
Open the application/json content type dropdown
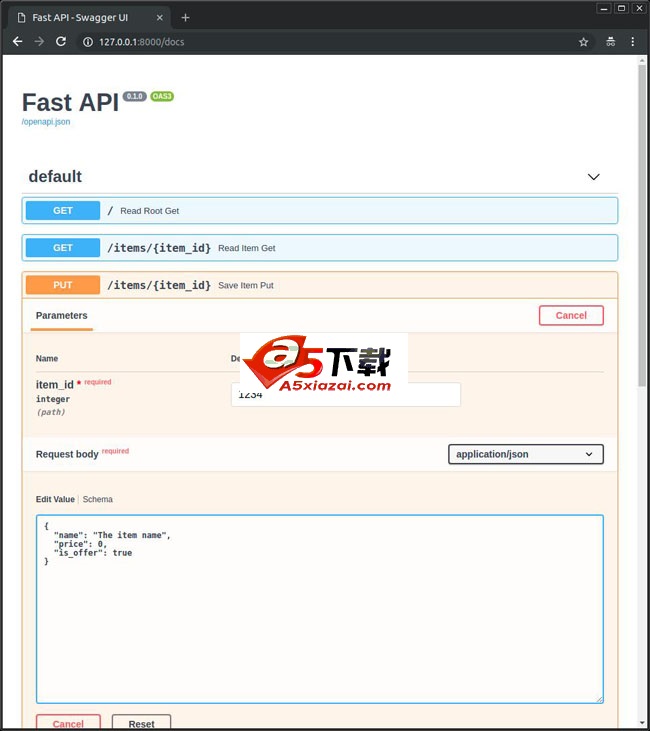[526, 454]
